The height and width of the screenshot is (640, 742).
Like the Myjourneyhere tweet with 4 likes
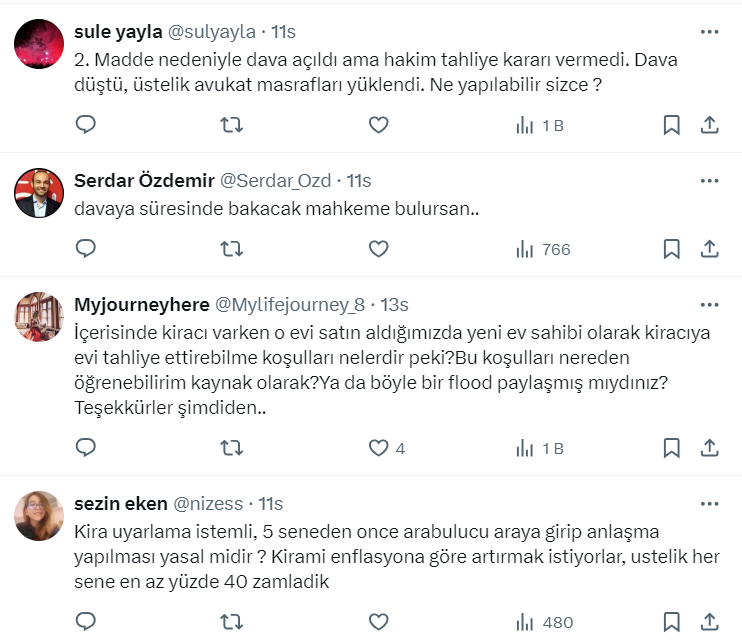point(378,448)
